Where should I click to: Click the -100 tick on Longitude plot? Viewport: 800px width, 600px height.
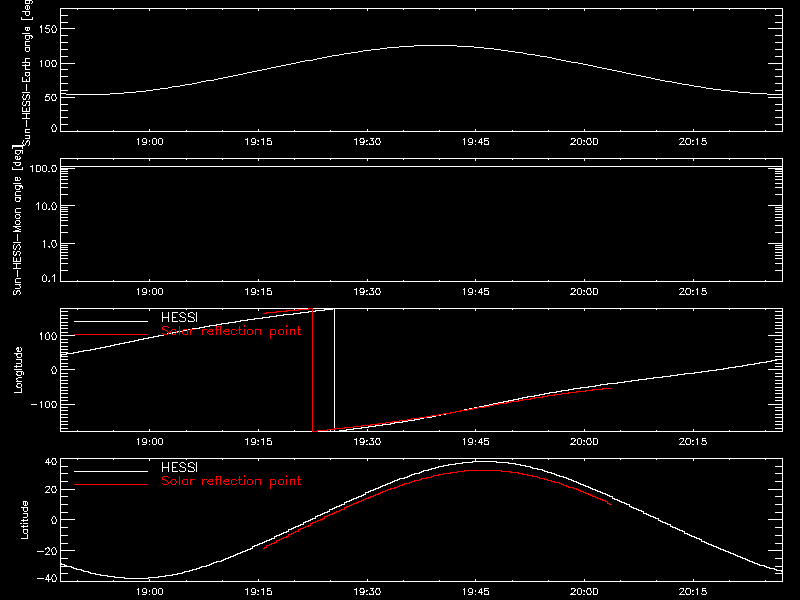[44, 404]
